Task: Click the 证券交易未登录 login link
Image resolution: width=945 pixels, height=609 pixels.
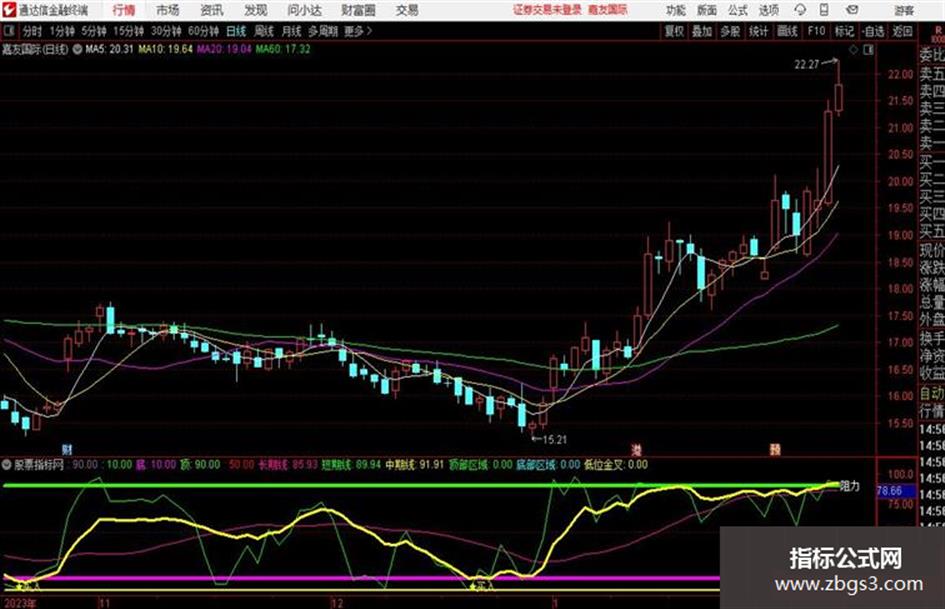Action: pos(547,10)
